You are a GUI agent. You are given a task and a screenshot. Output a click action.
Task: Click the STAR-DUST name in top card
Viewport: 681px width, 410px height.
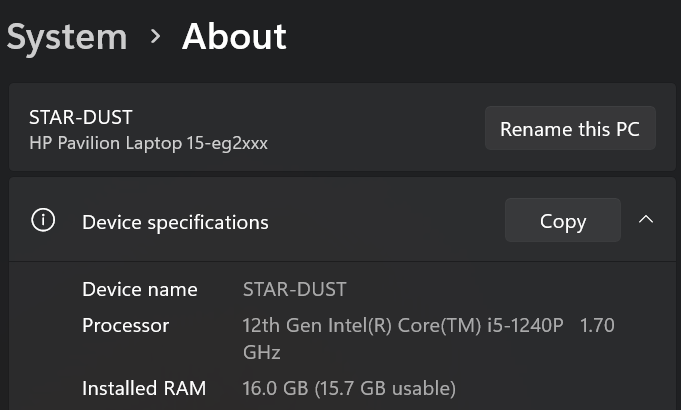coord(80,118)
